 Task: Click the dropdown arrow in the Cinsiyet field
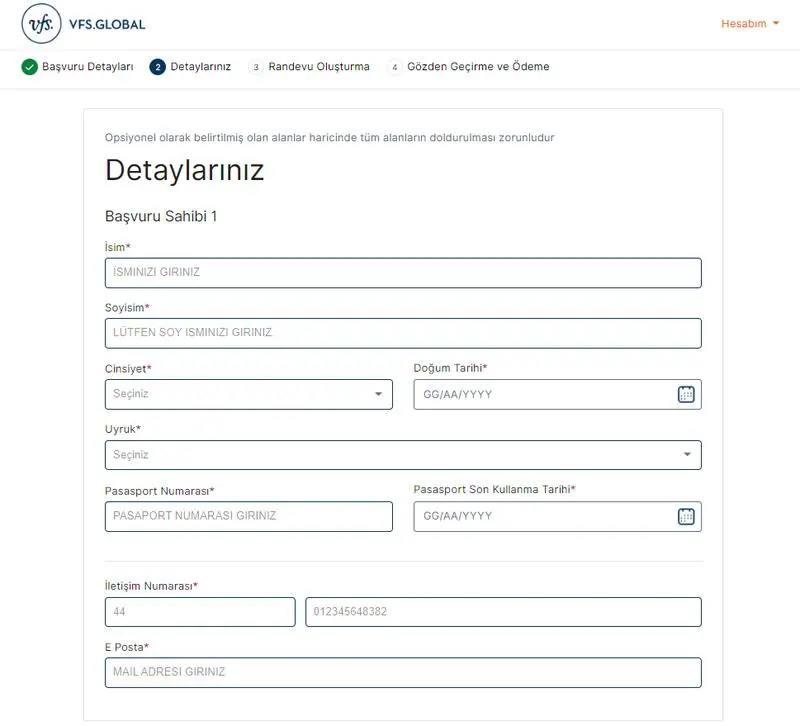(380, 394)
